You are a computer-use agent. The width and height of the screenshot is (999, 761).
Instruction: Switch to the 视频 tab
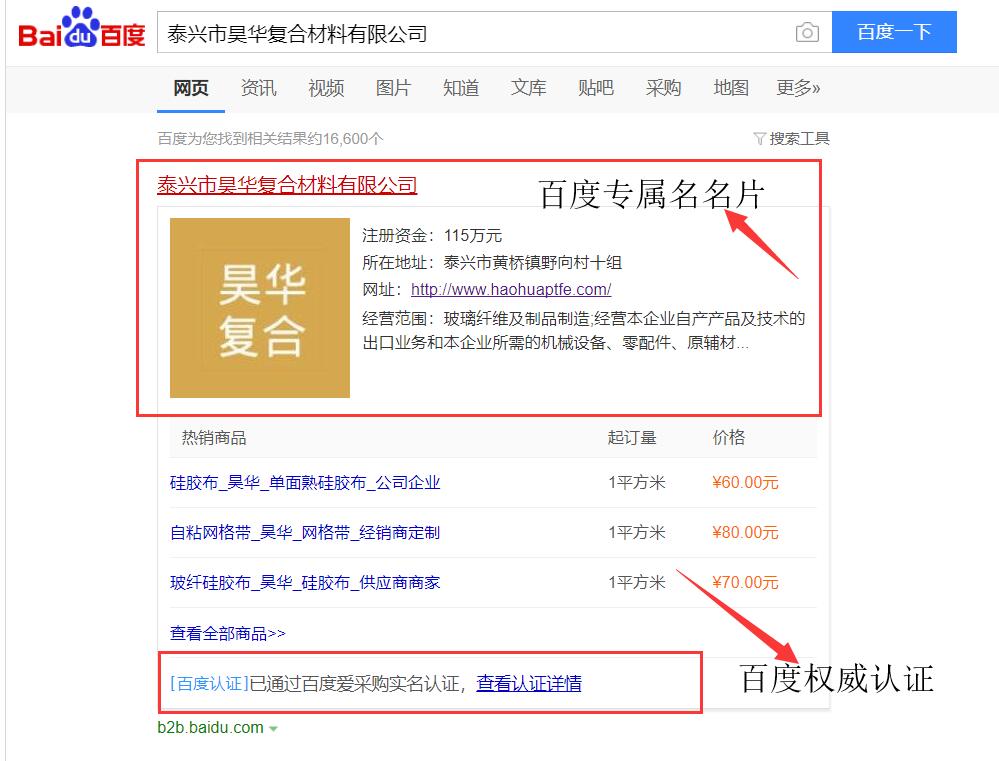click(325, 88)
